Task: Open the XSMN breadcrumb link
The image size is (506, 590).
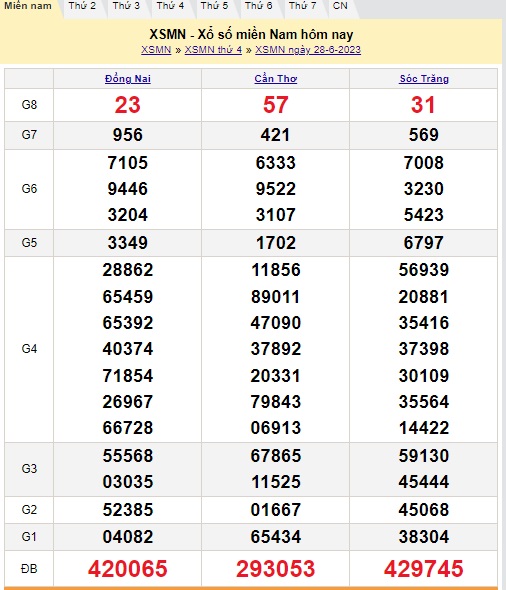Action: [x=156, y=50]
